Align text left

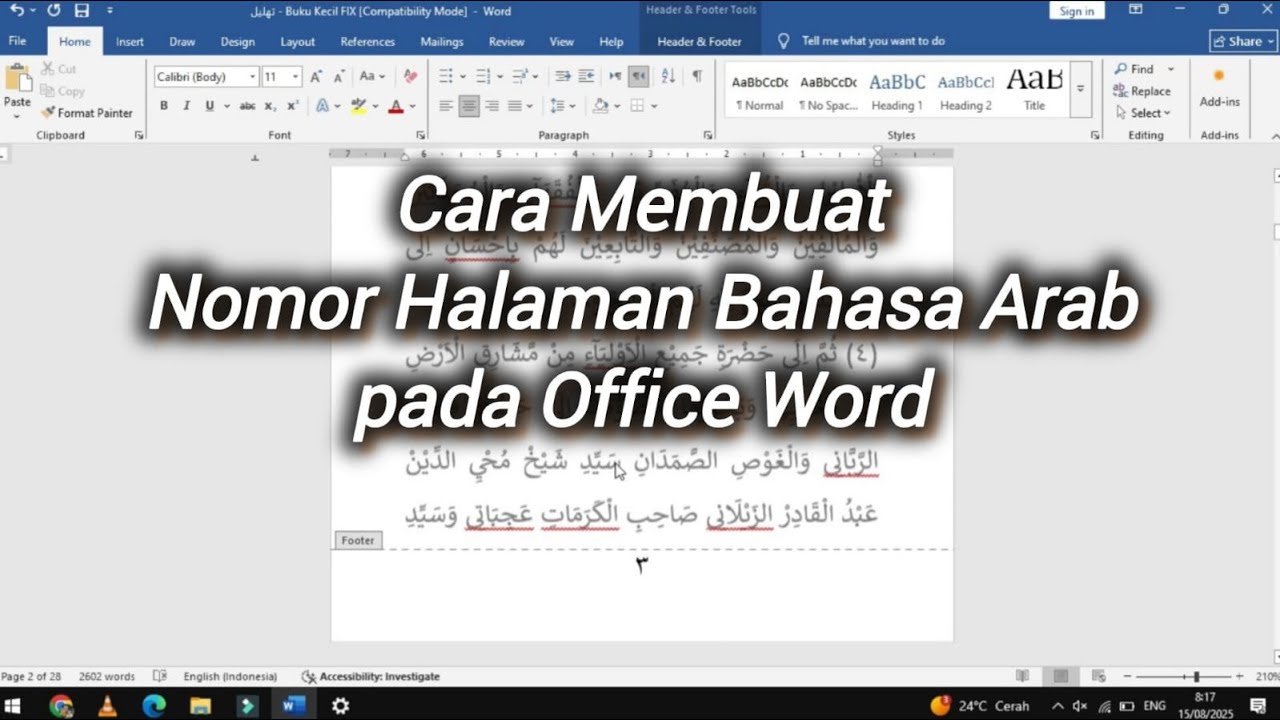coord(446,106)
